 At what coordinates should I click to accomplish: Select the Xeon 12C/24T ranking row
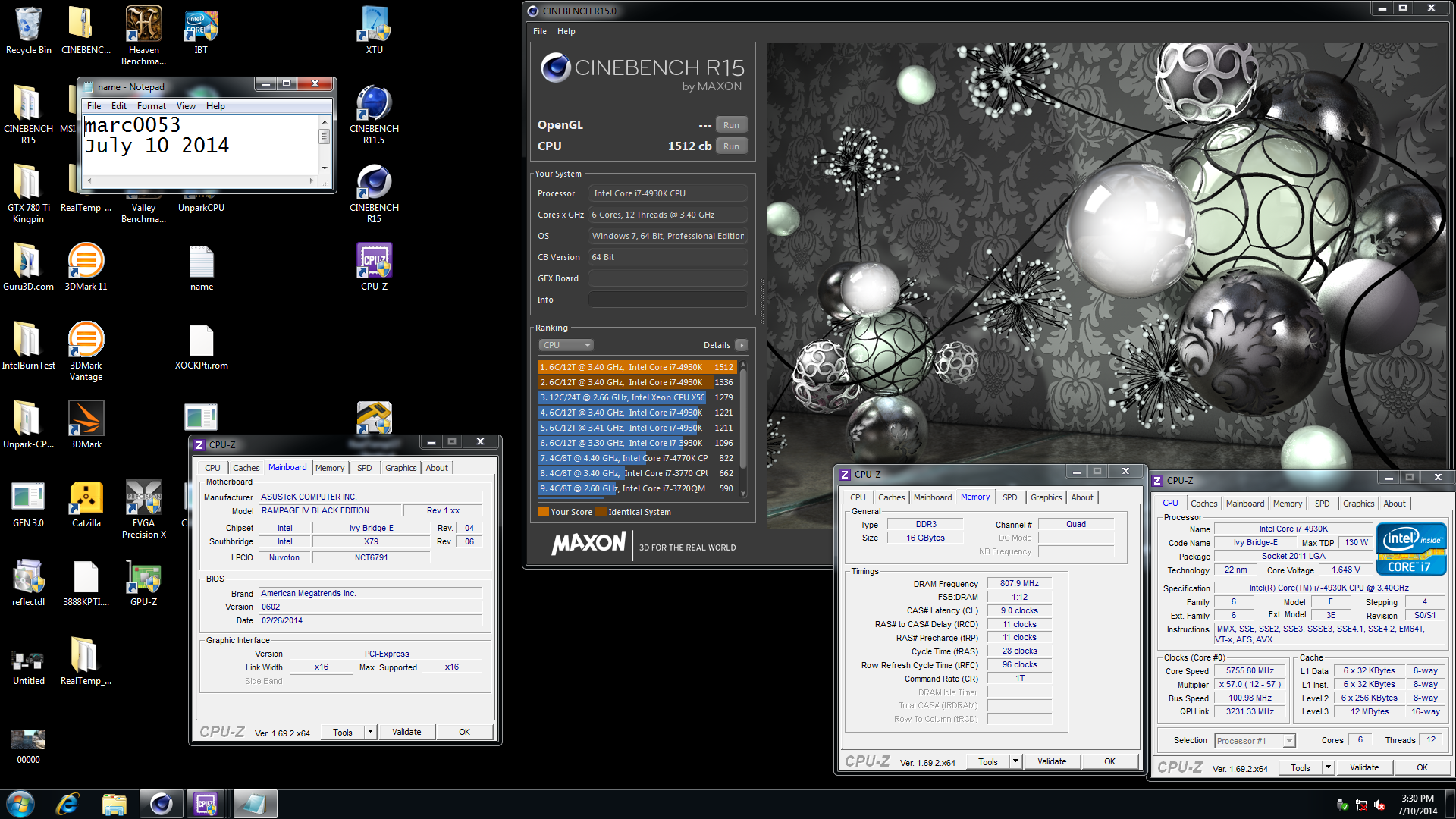point(637,397)
